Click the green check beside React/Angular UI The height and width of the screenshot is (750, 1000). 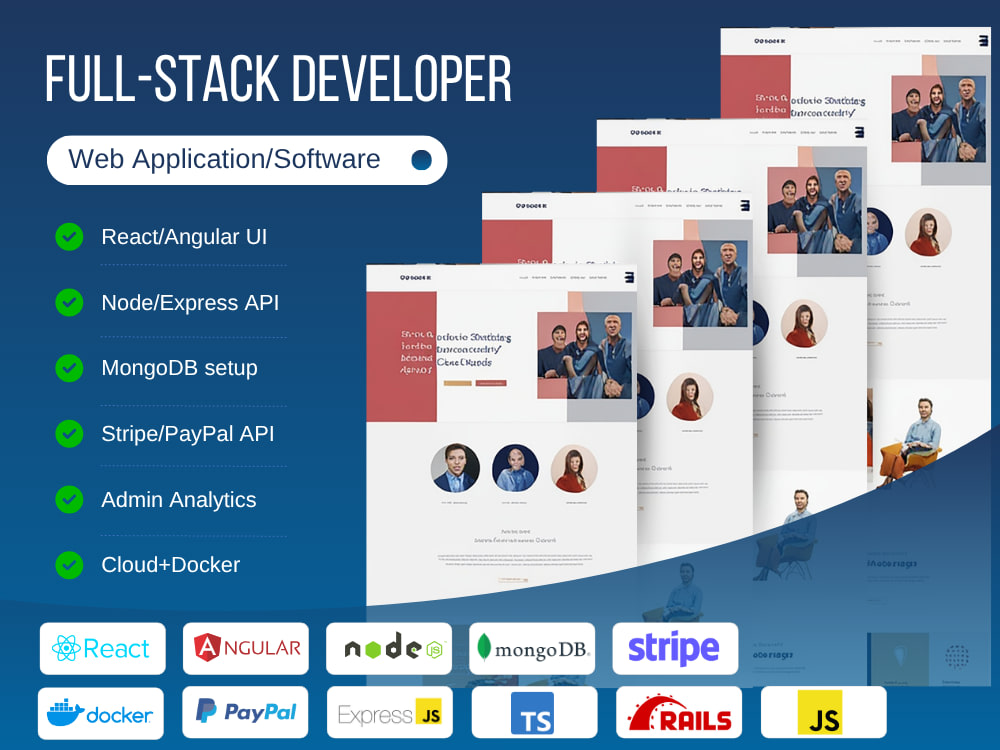[x=69, y=237]
